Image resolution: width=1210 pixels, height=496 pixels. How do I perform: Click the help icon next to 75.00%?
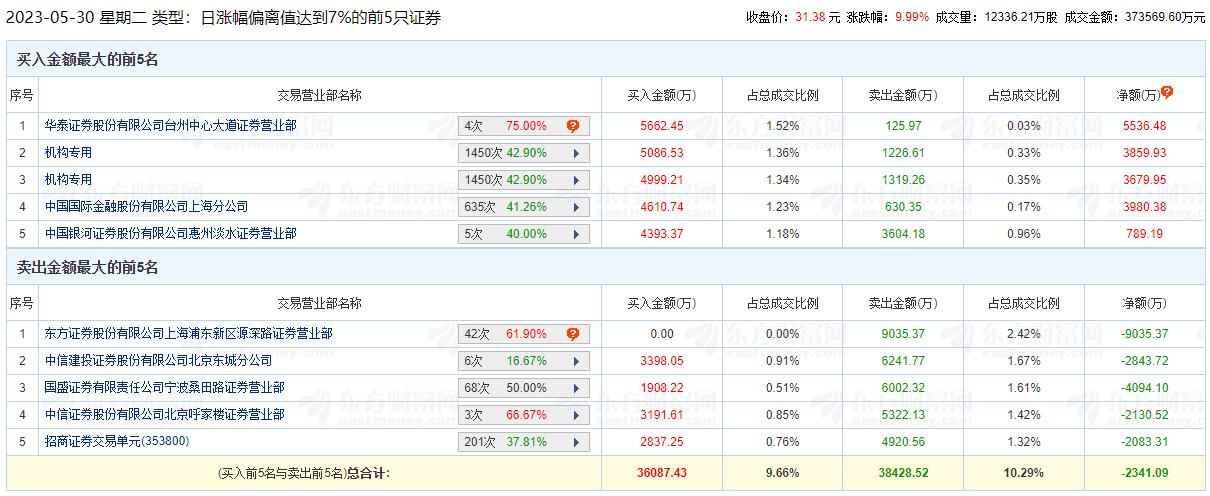(573, 126)
